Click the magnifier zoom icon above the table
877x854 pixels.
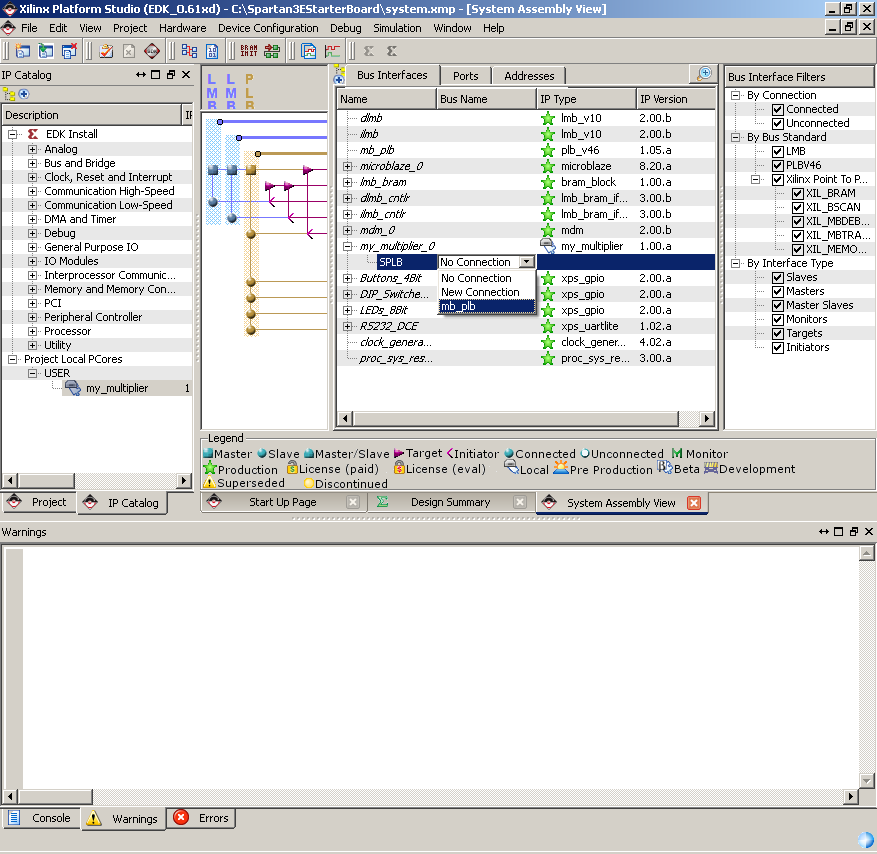(704, 73)
